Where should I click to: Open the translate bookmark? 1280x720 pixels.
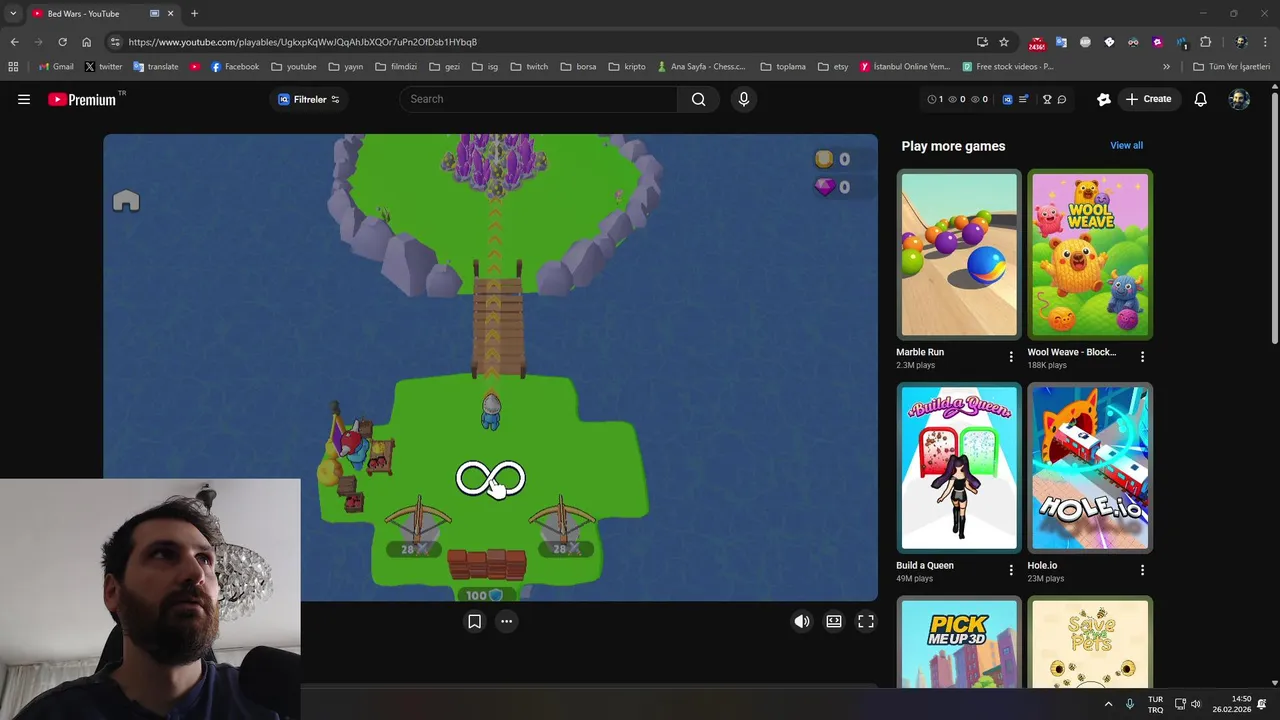pos(155,67)
